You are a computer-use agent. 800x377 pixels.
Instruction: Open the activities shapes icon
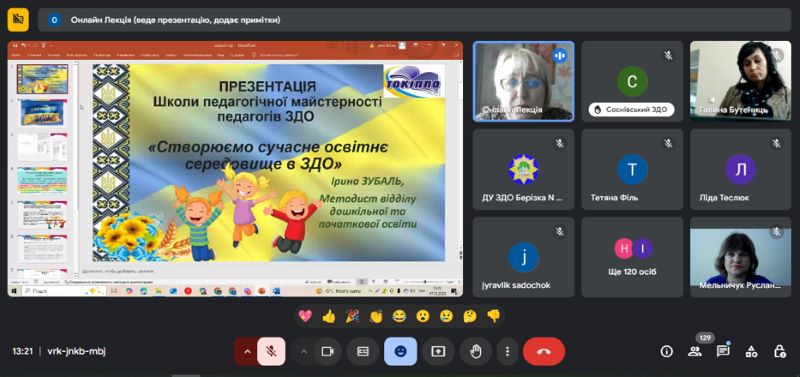coord(751,351)
